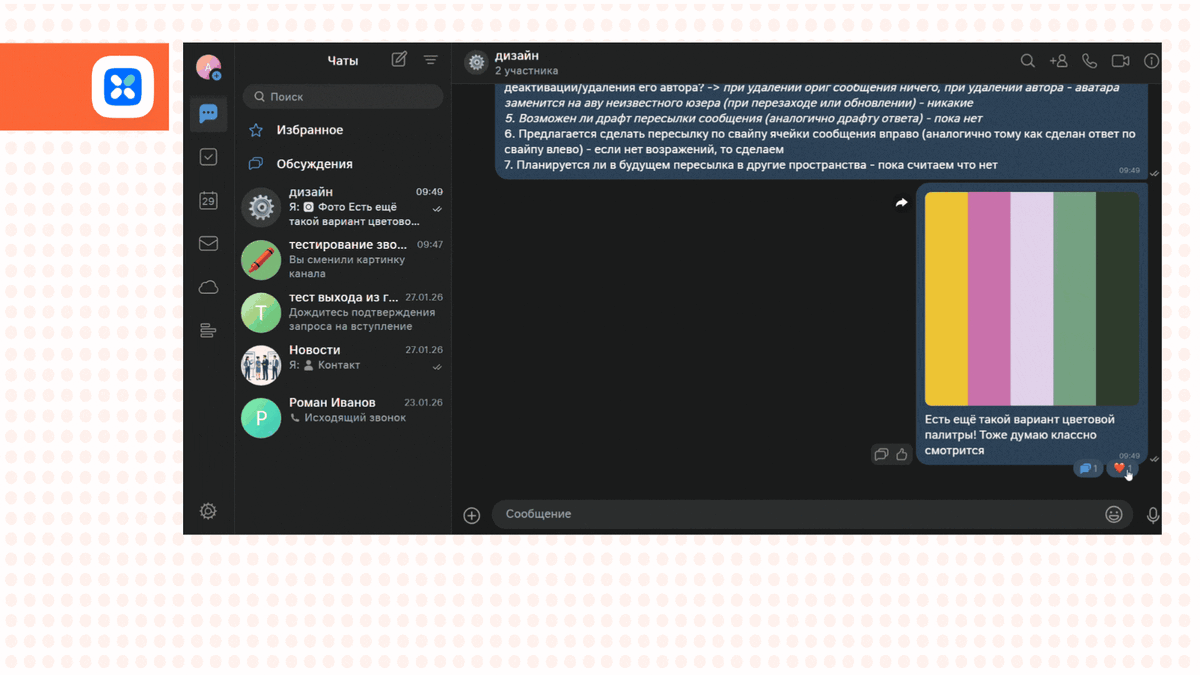The height and width of the screenshot is (675, 1200).
Task: Add a participant to the chat
Action: click(1058, 62)
